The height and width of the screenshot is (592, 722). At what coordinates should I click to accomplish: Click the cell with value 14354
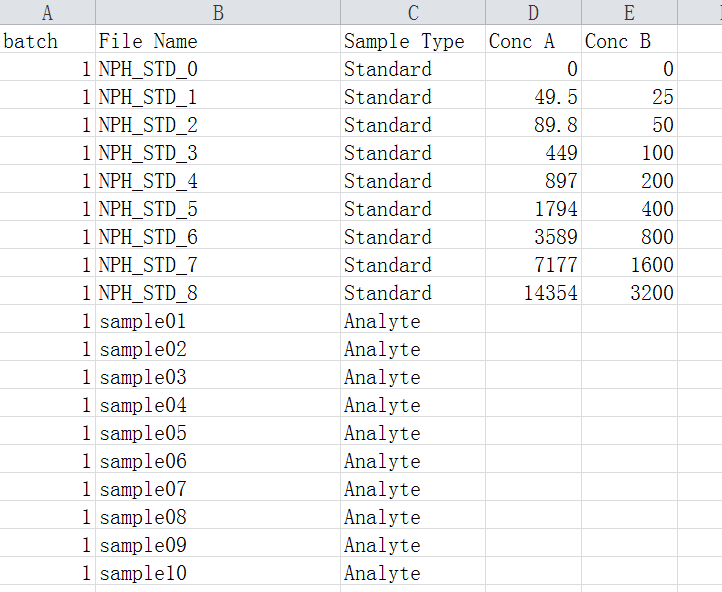tap(533, 293)
